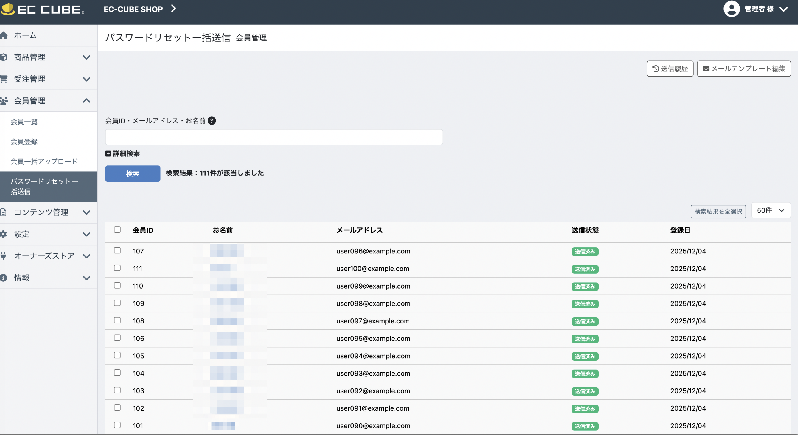798x435 pixels.
Task: Tick the checkbox for member ID 102
Action: click(x=118, y=408)
